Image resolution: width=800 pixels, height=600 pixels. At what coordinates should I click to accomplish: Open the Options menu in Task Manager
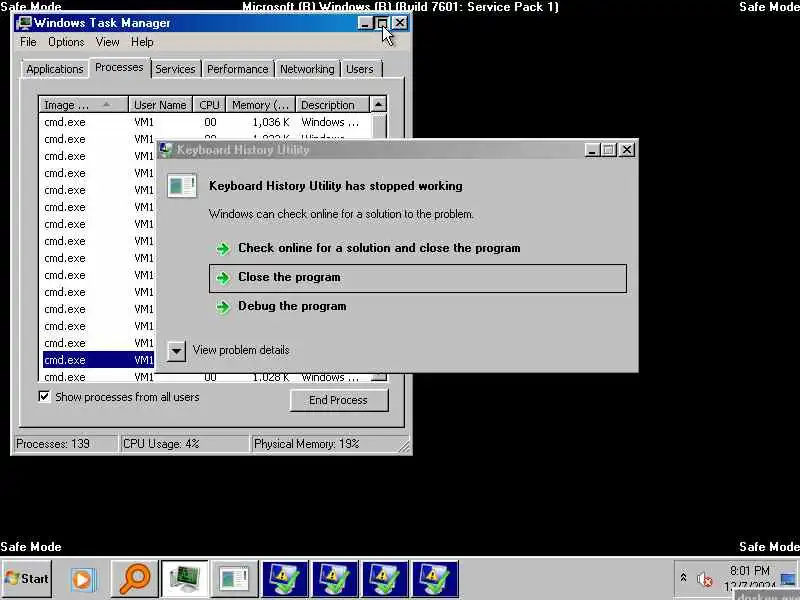tap(66, 42)
